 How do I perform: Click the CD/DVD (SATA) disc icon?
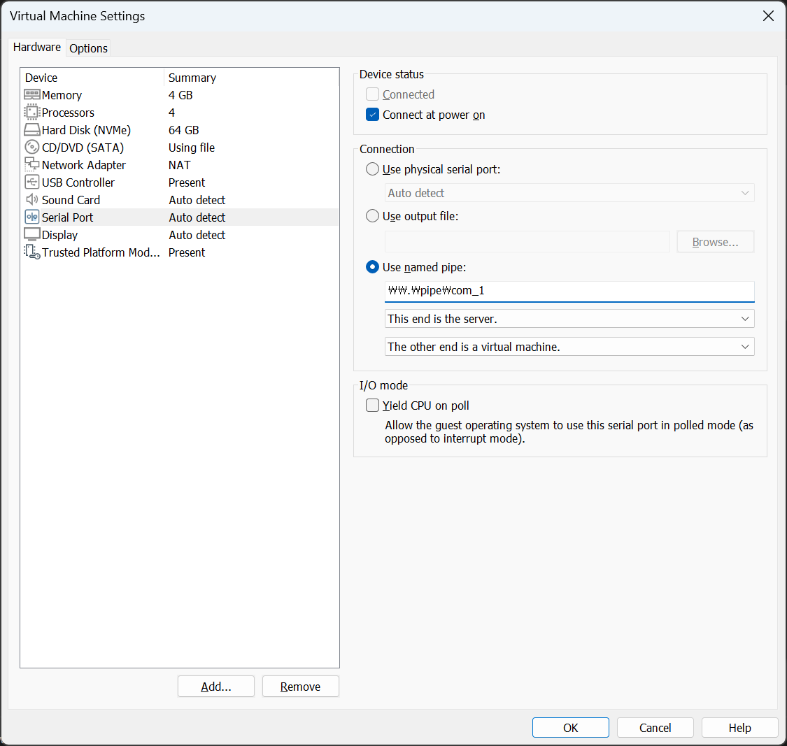[x=32, y=148]
